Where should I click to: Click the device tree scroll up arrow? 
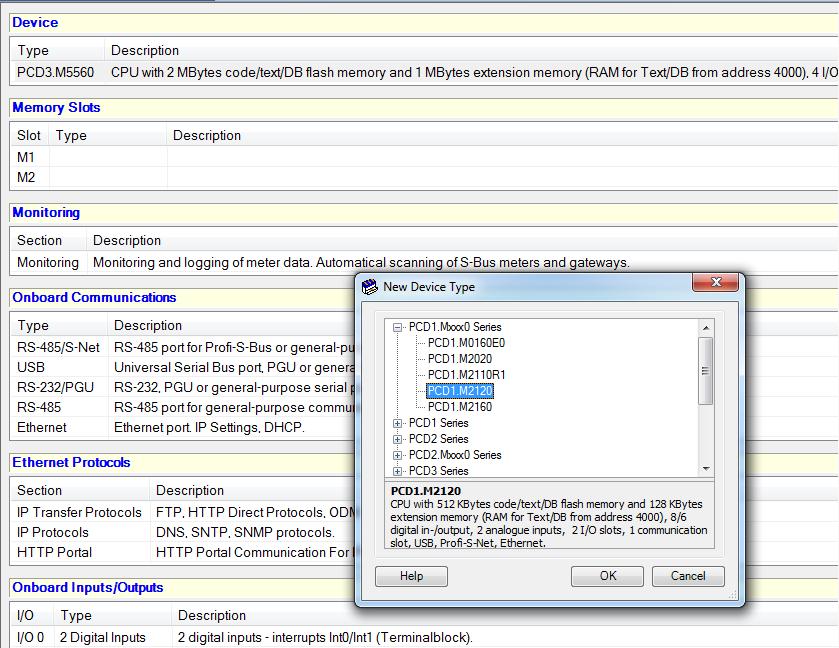[x=706, y=327]
